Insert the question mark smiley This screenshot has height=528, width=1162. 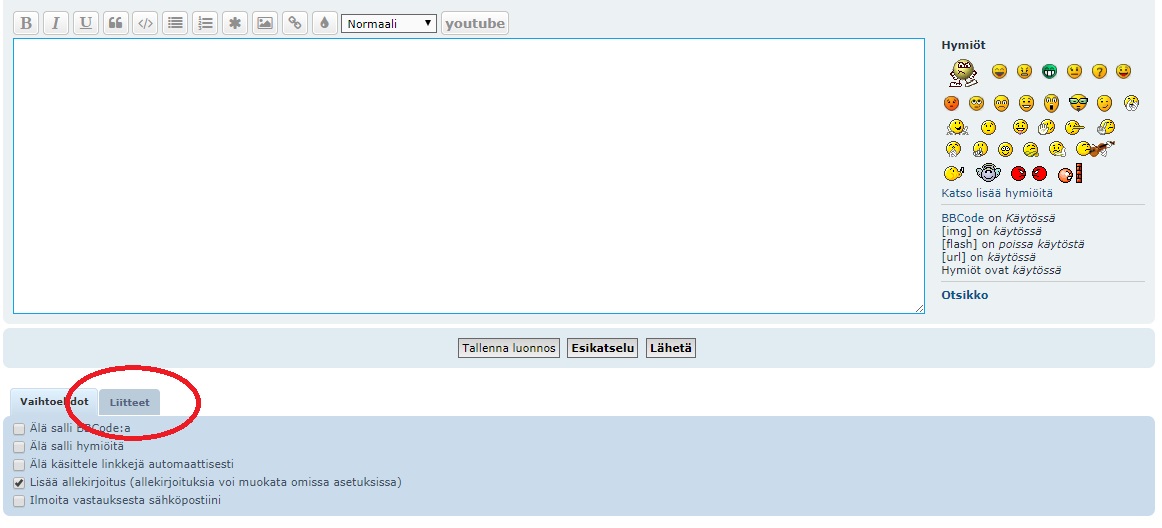click(x=1099, y=71)
